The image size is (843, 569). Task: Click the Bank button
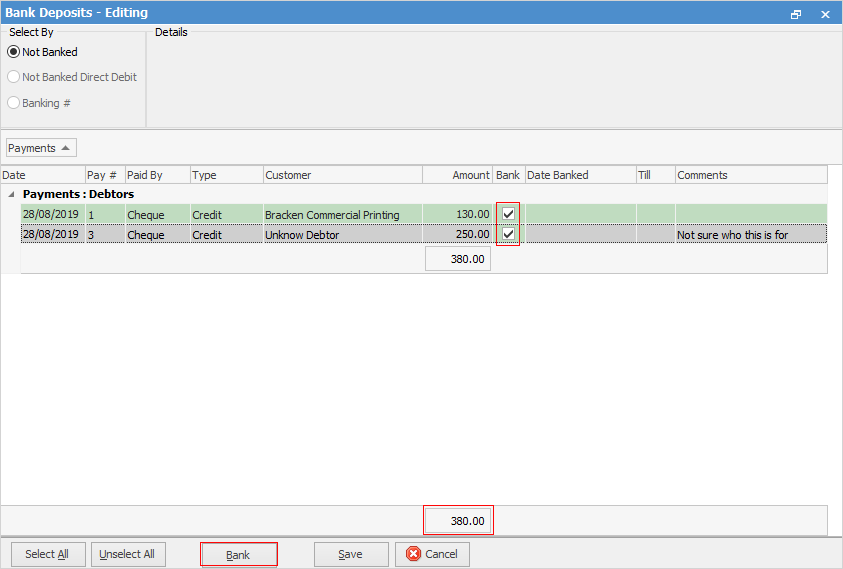coord(238,554)
